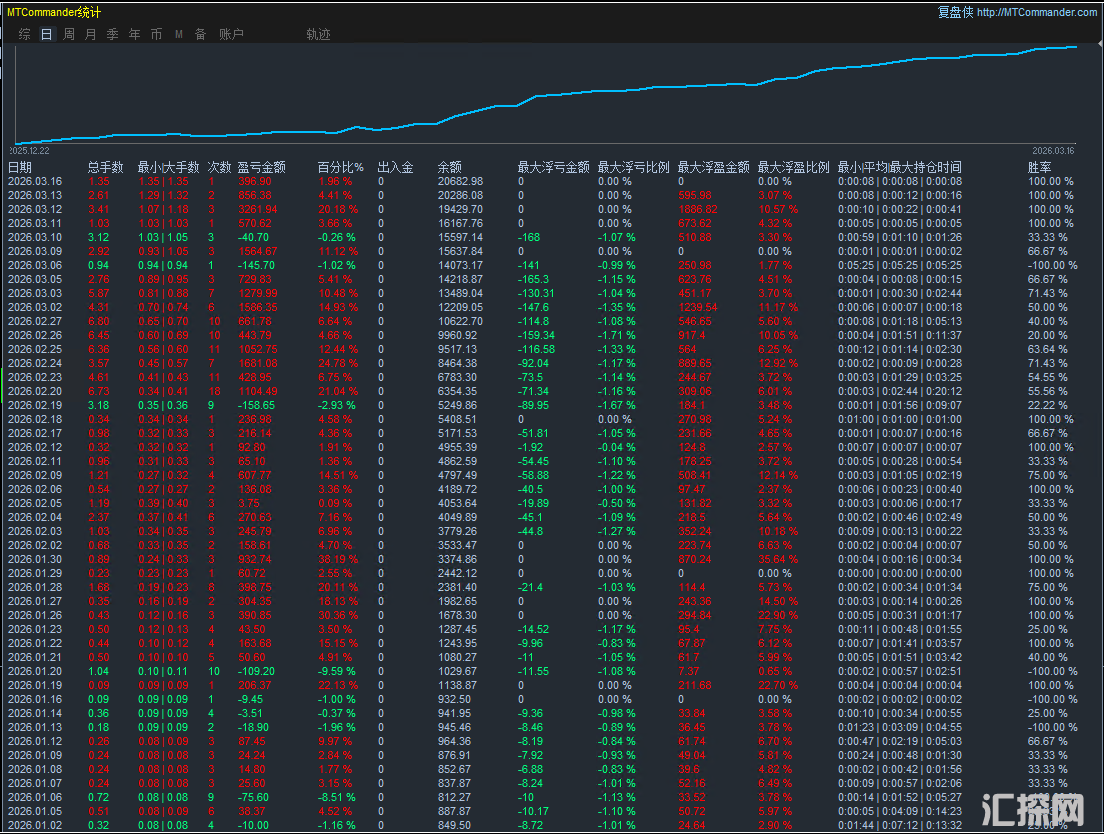
Task: Click the 胜率 column header
Action: (x=1039, y=167)
